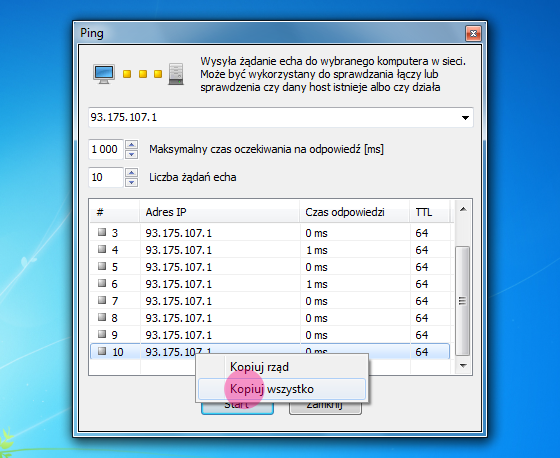Click the timeout value field showing 1 000
This screenshot has width=560, height=458.
tap(106, 149)
